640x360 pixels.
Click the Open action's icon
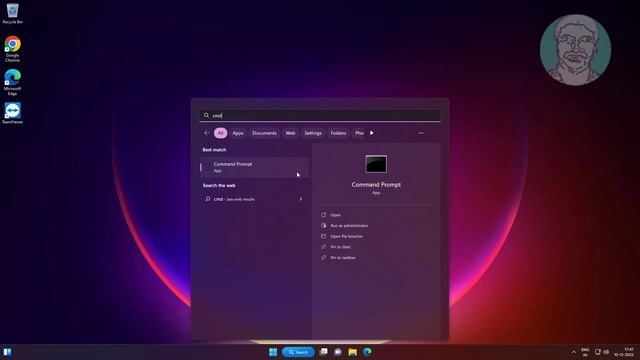[x=324, y=215]
